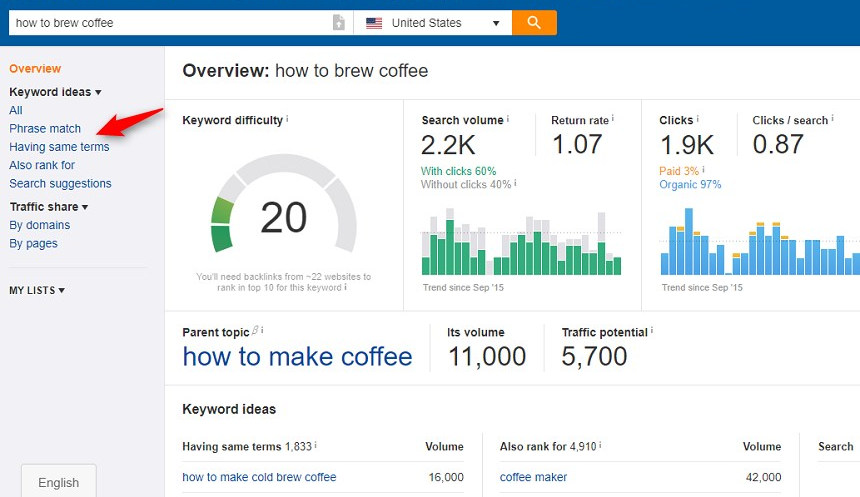
Task: Click the file upload icon in search box
Action: point(339,22)
